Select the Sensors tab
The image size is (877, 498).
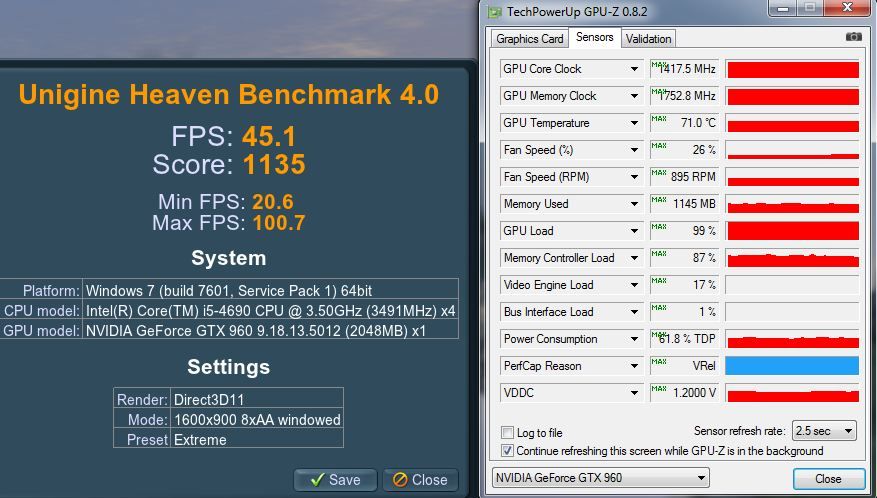[595, 37]
